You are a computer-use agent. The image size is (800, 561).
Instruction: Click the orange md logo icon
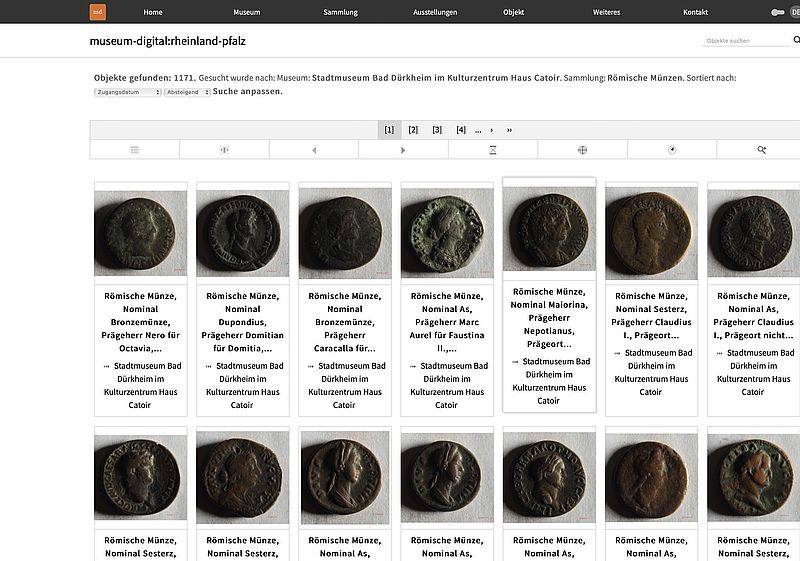coord(97,12)
